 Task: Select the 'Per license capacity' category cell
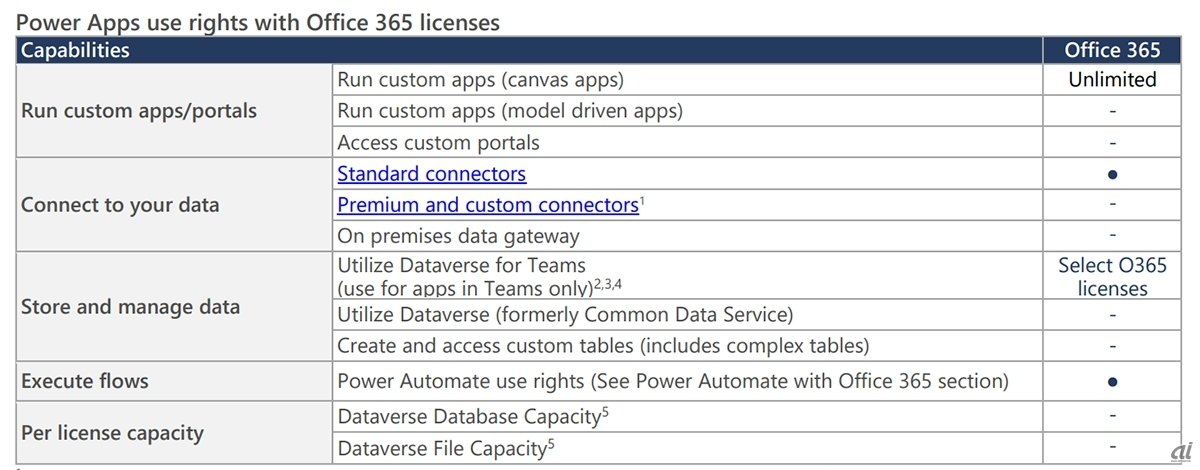pos(112,433)
